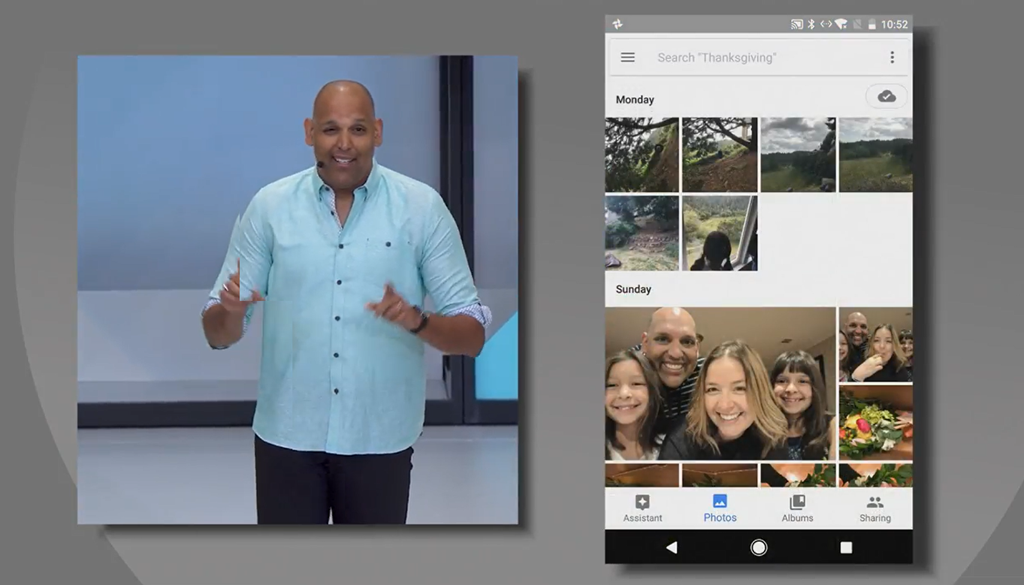Screen dimensions: 1024x585
Task: Open second Monday photo of tree trunk
Action: click(720, 155)
